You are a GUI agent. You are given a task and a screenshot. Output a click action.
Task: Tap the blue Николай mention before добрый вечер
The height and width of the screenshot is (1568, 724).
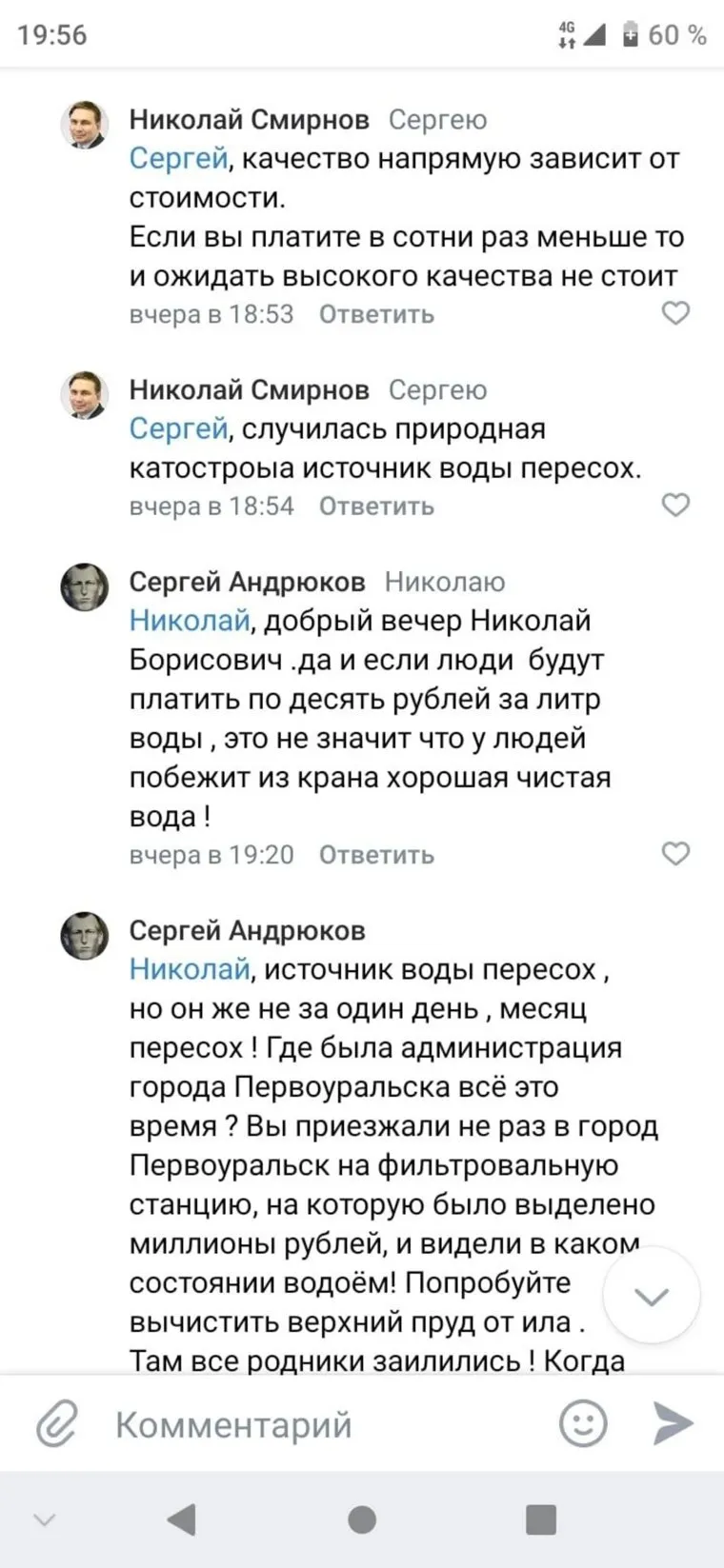coord(190,621)
